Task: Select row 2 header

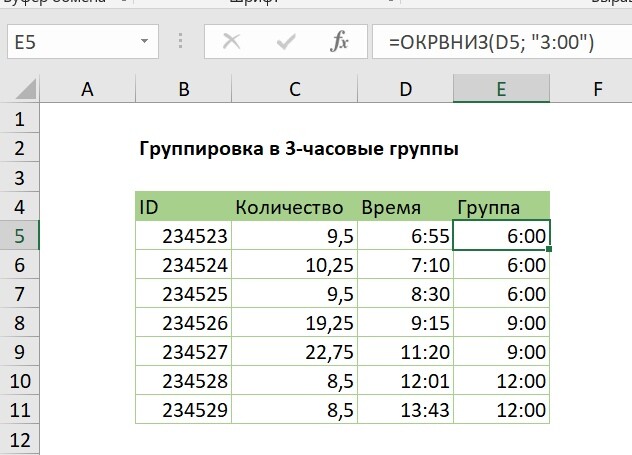Action: [19, 148]
